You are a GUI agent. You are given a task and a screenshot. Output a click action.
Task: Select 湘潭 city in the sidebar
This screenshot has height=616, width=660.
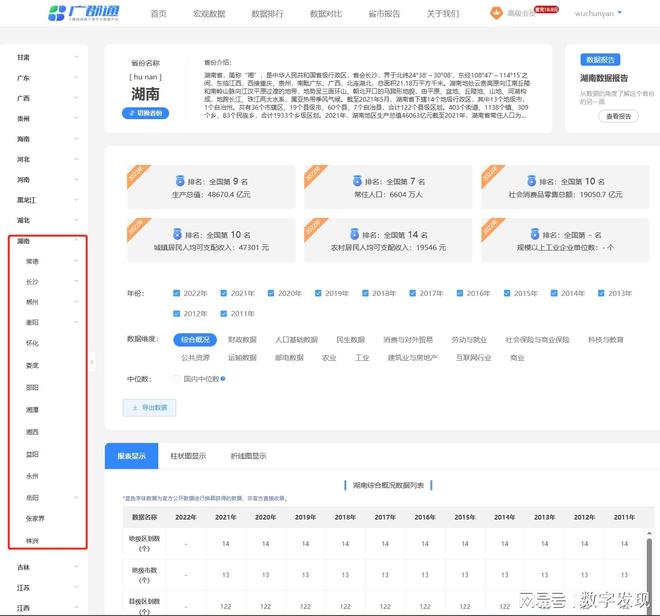(x=32, y=409)
